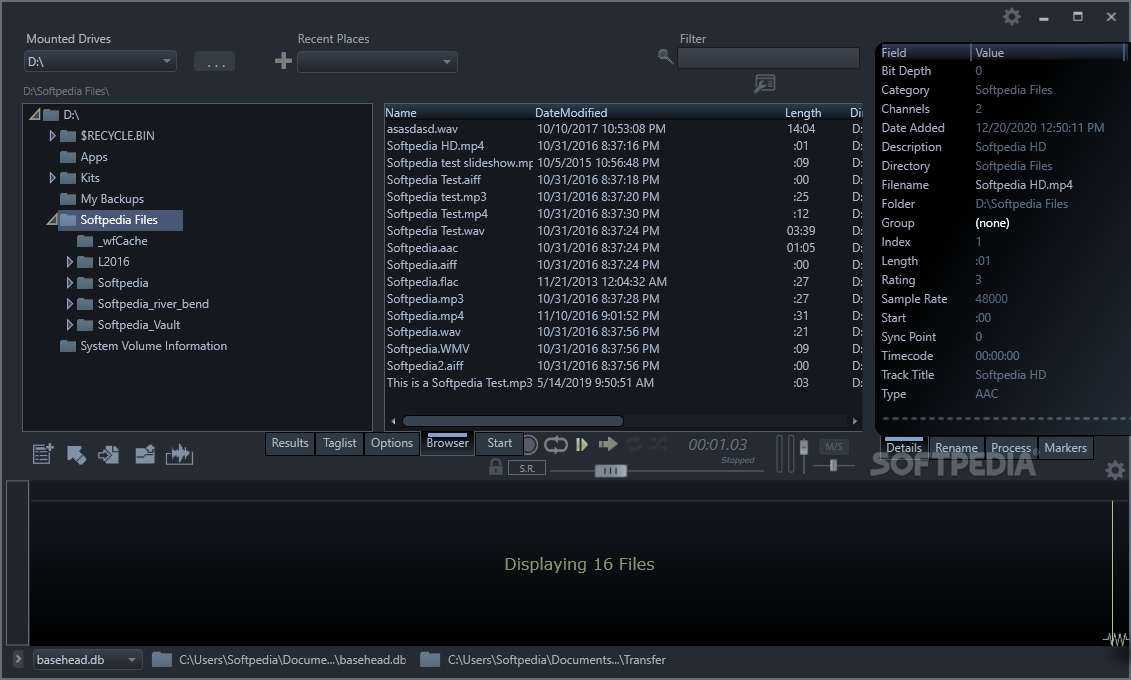
Task: Collapse the Softpedia Files folder
Action: pyautogui.click(x=51, y=220)
